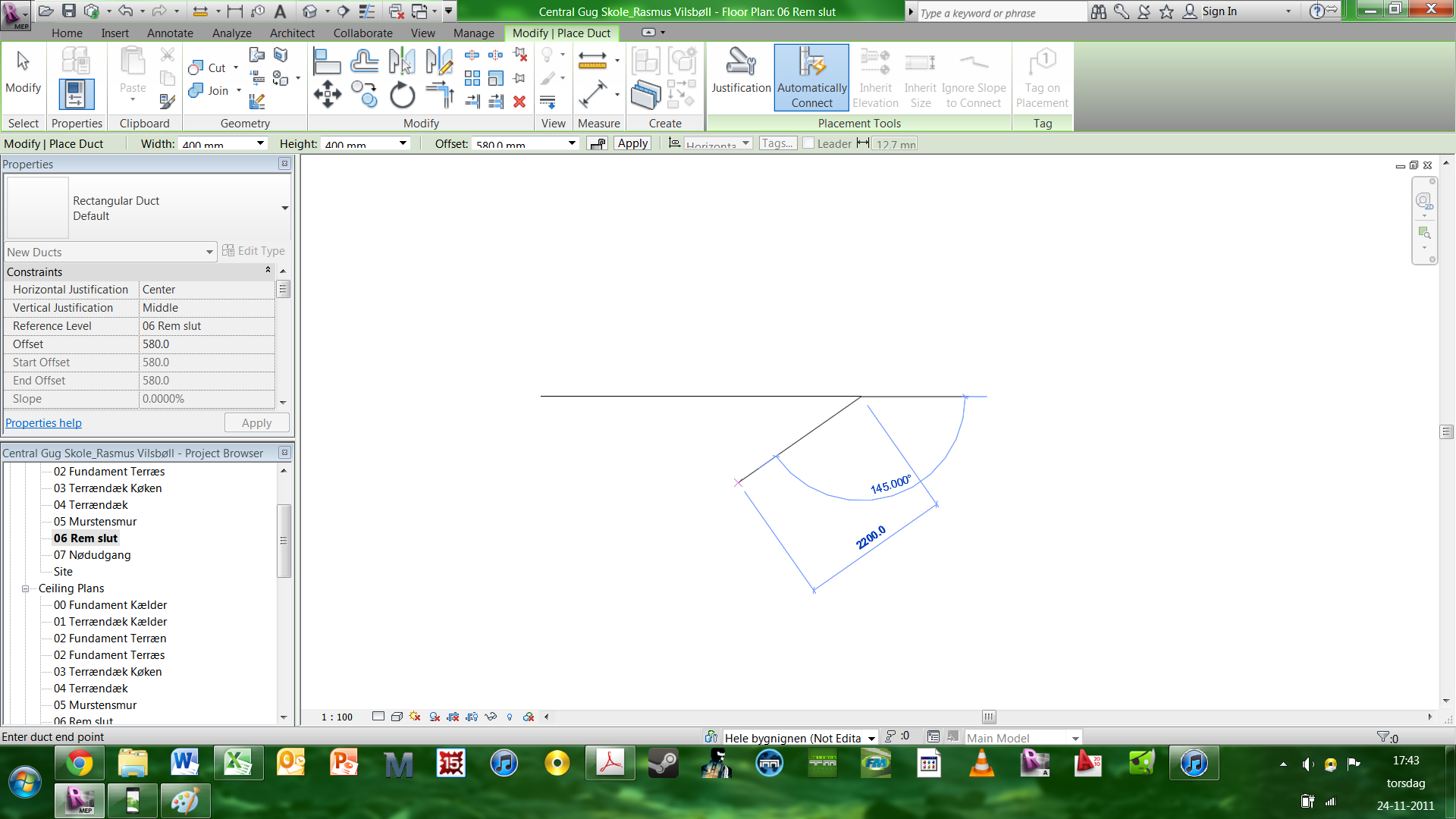1456x819 pixels.
Task: Switch to the Collaborate ribbon tab
Action: (x=362, y=33)
